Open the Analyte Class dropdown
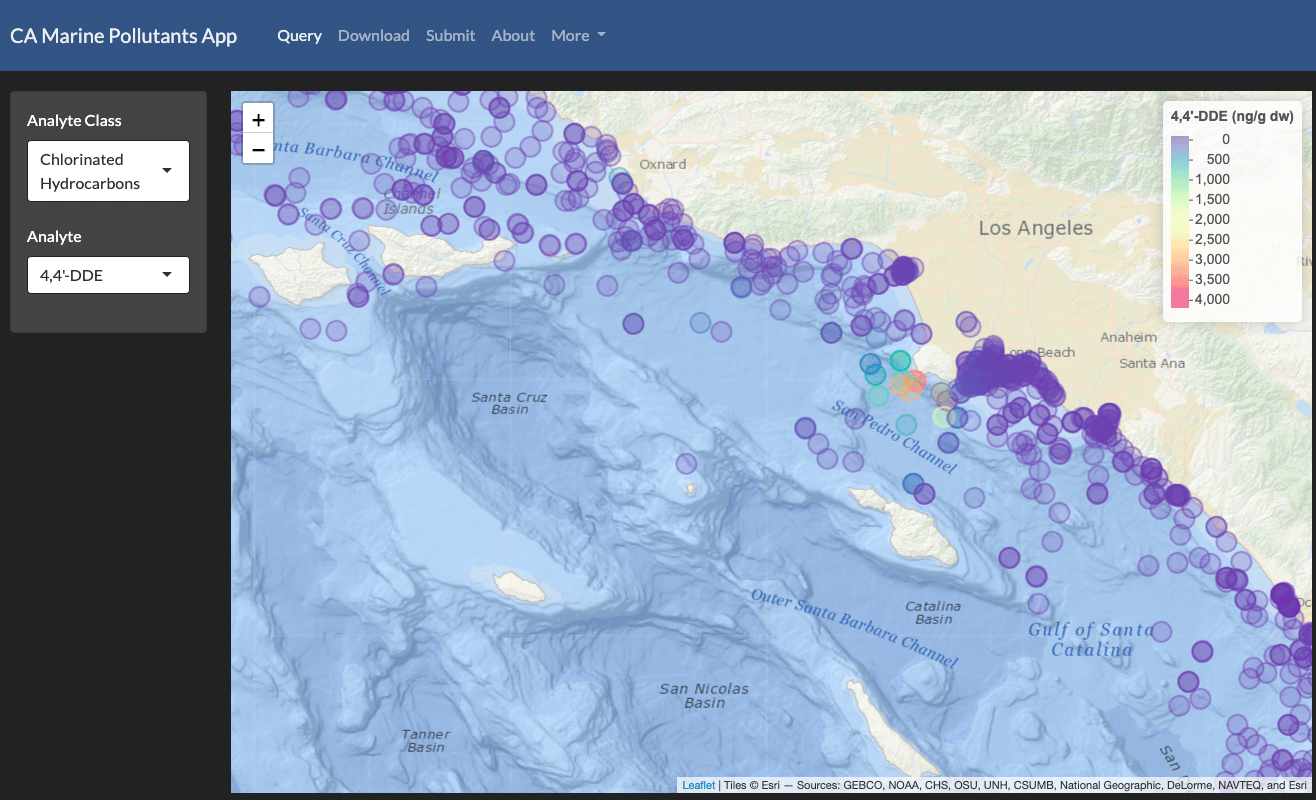The height and width of the screenshot is (800, 1316). pyautogui.click(x=108, y=171)
